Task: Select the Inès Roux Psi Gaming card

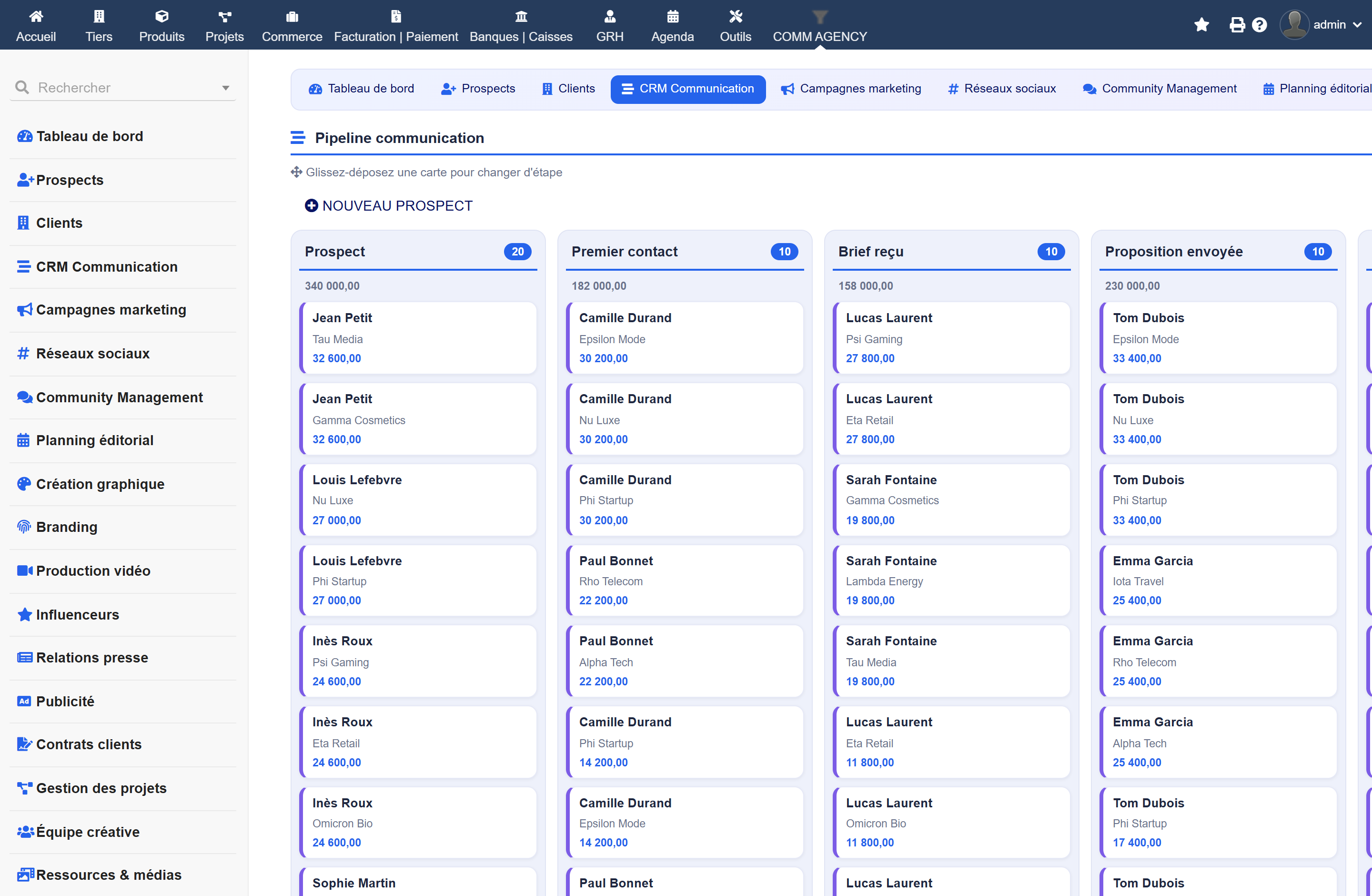Action: [418, 661]
